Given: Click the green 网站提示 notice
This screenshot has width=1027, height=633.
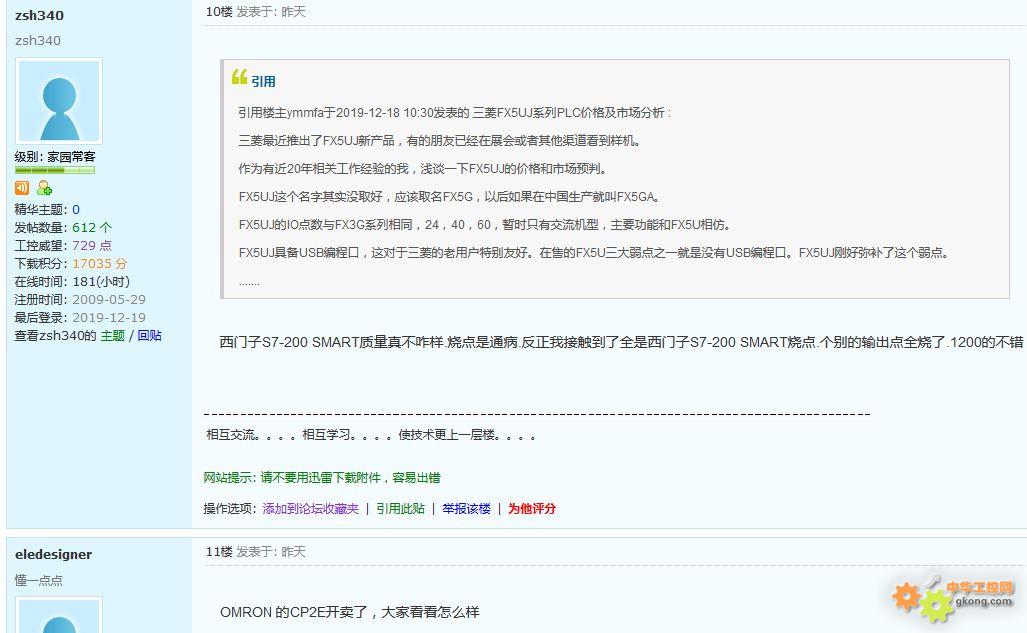Looking at the screenshot, I should pos(322,478).
